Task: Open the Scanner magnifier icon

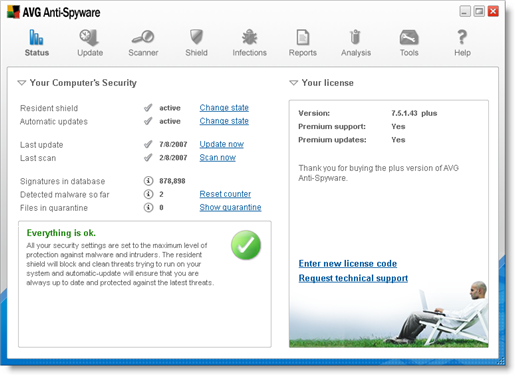Action: pos(143,37)
